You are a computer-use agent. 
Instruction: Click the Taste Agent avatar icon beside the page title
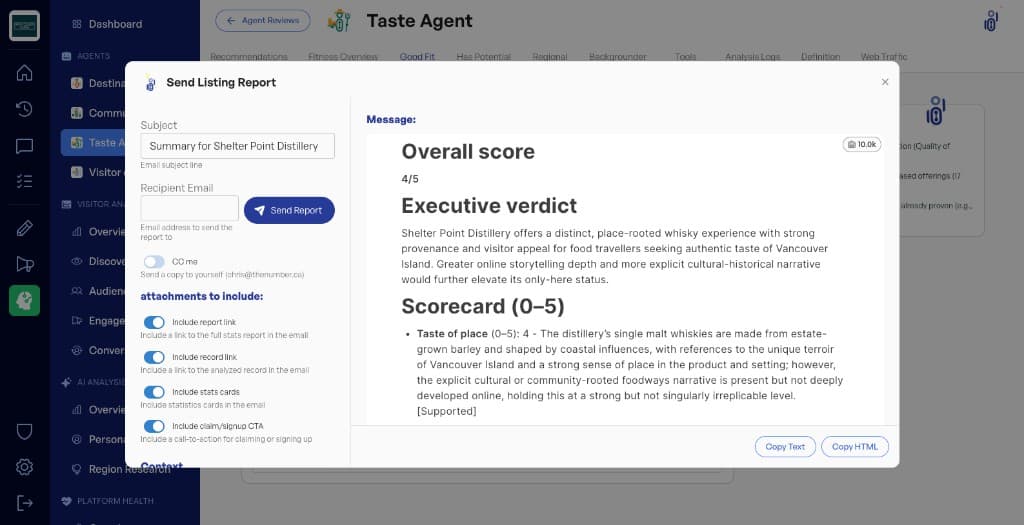(x=339, y=21)
